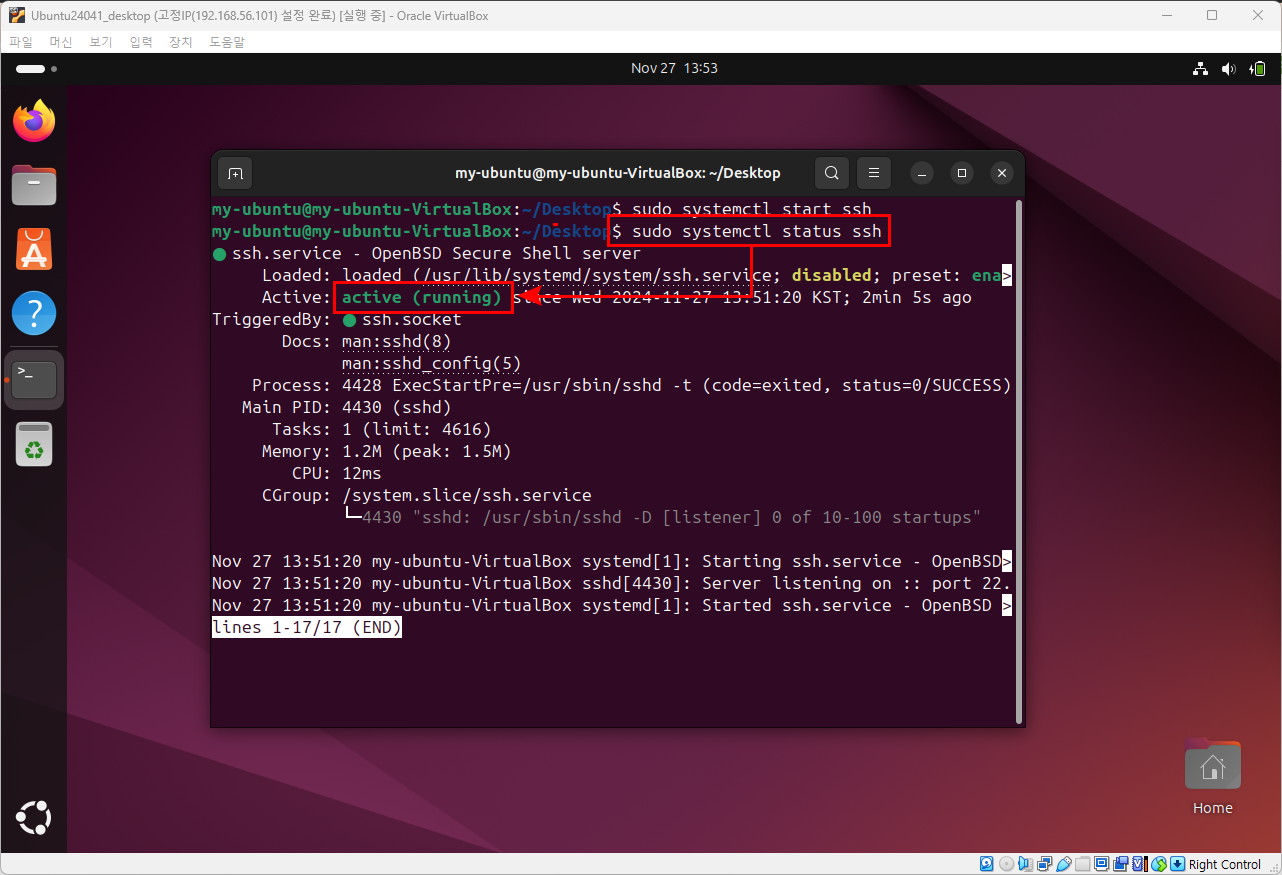Launch the Files manager in the dock
This screenshot has width=1282, height=875.
[34, 185]
